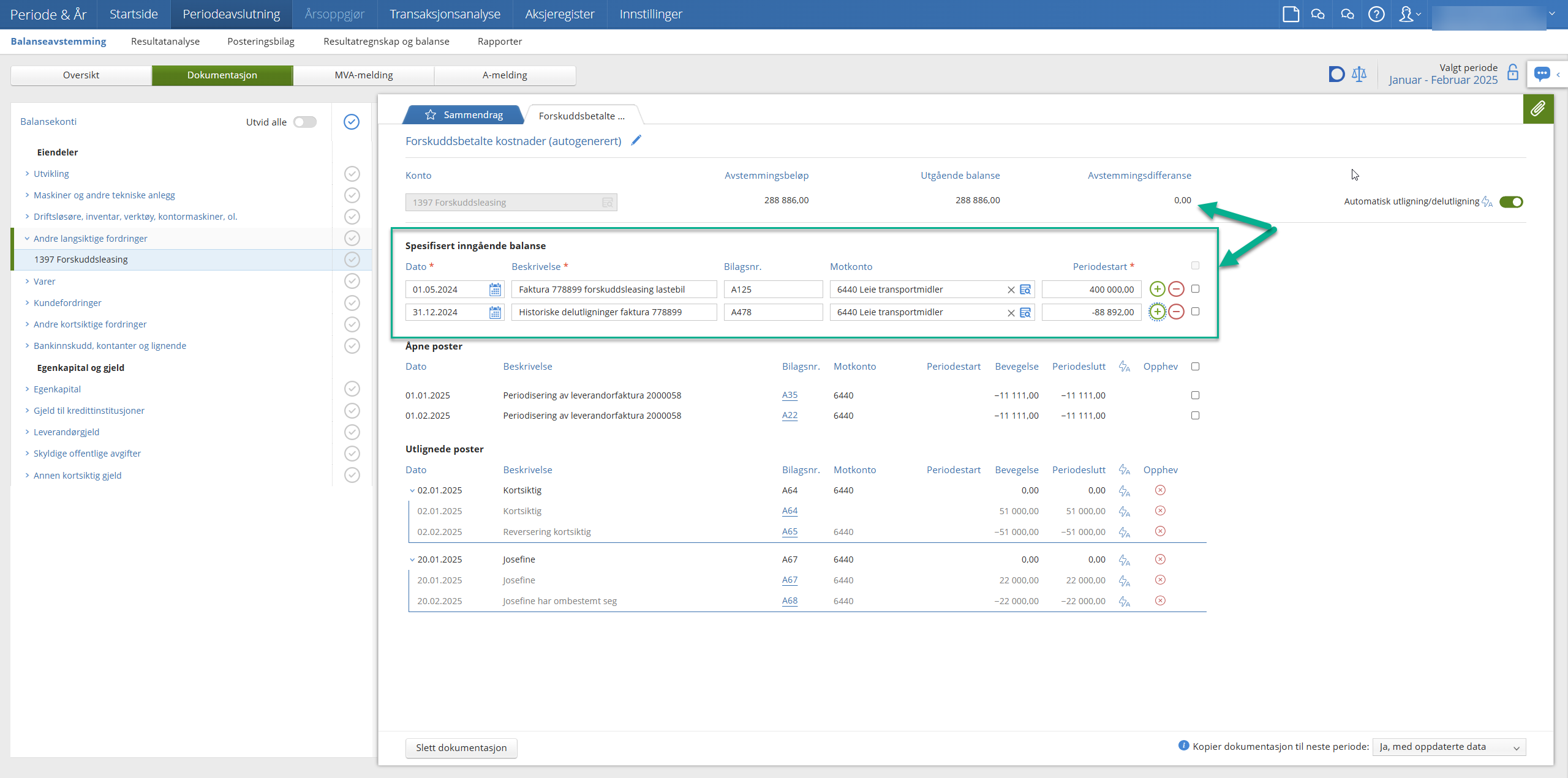Click green plus icon on Historiske delutligninger row
The height and width of the screenshot is (778, 1568).
(x=1157, y=312)
